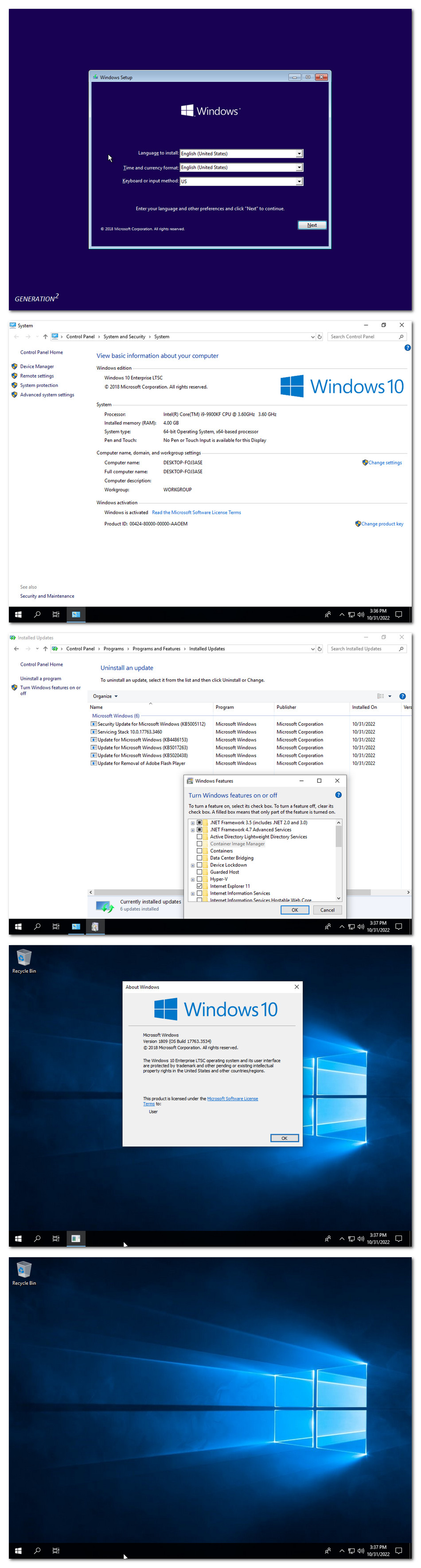Click OK in the Windows Features dialog
421x1568 pixels.
coord(295,910)
